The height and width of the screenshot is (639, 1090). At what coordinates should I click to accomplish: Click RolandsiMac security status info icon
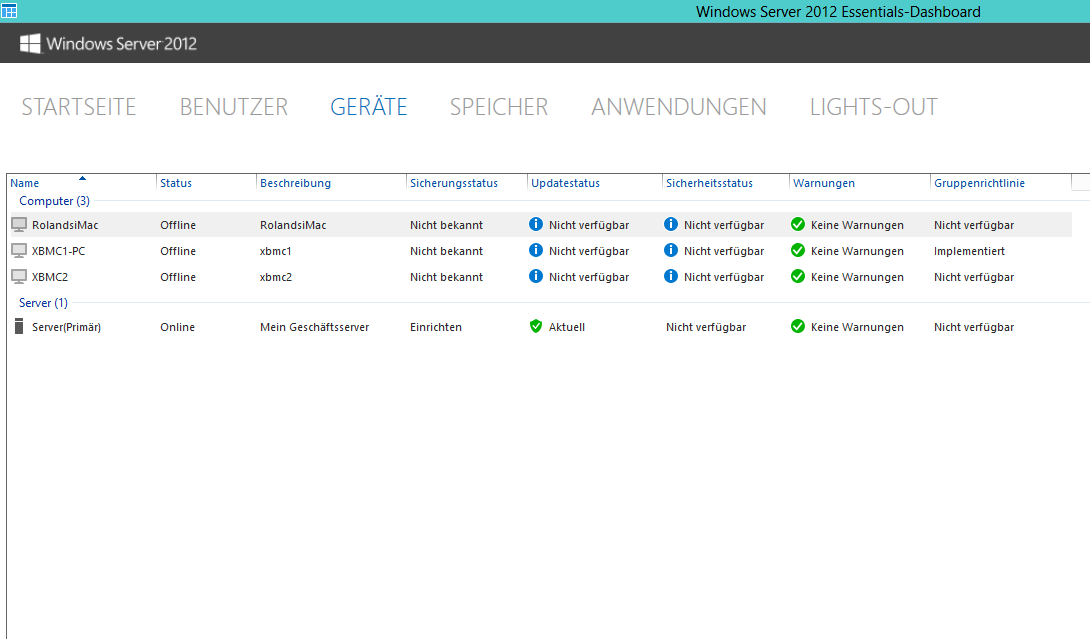671,224
